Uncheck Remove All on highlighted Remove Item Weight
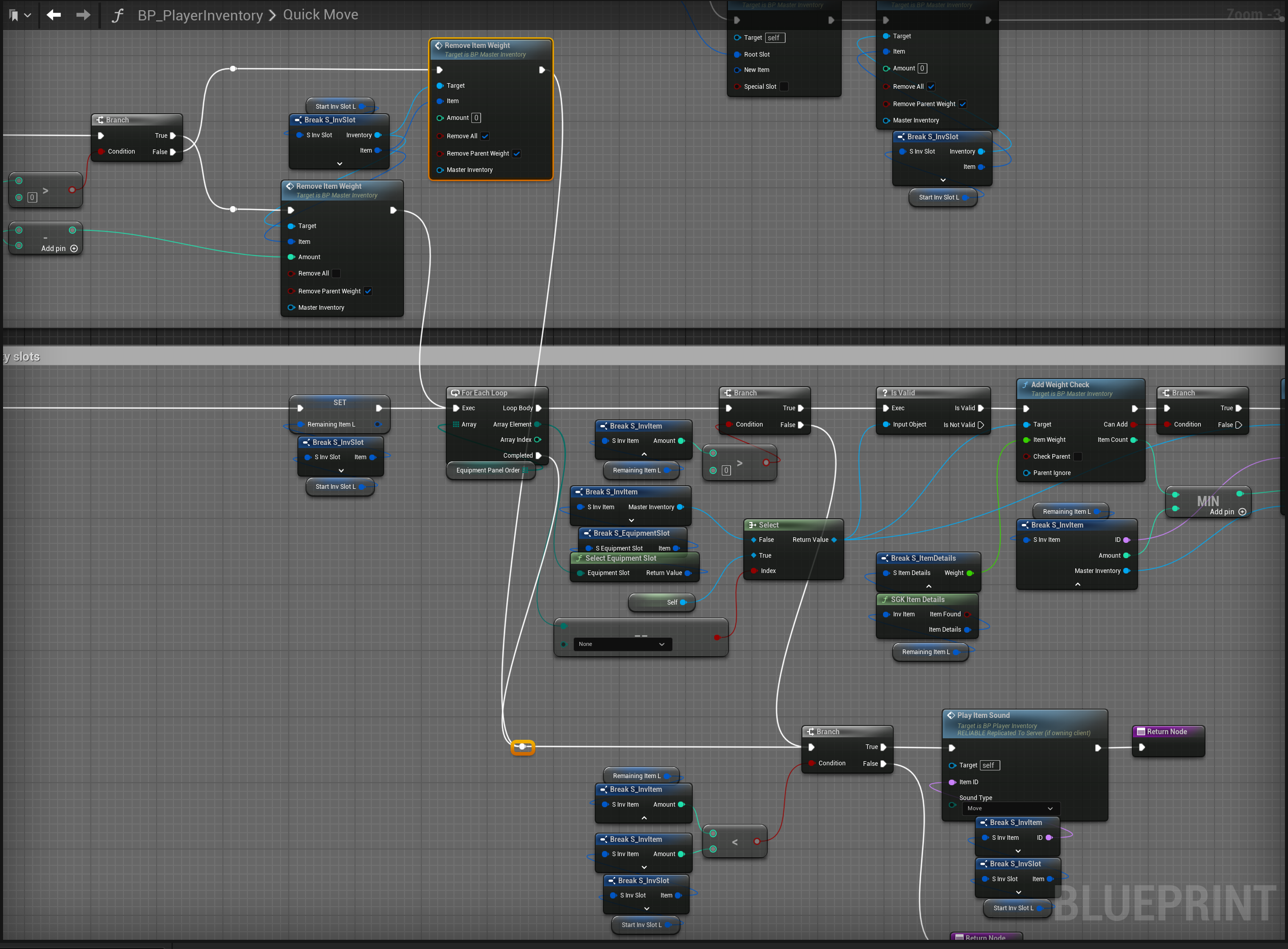The image size is (1288, 949). [x=485, y=136]
